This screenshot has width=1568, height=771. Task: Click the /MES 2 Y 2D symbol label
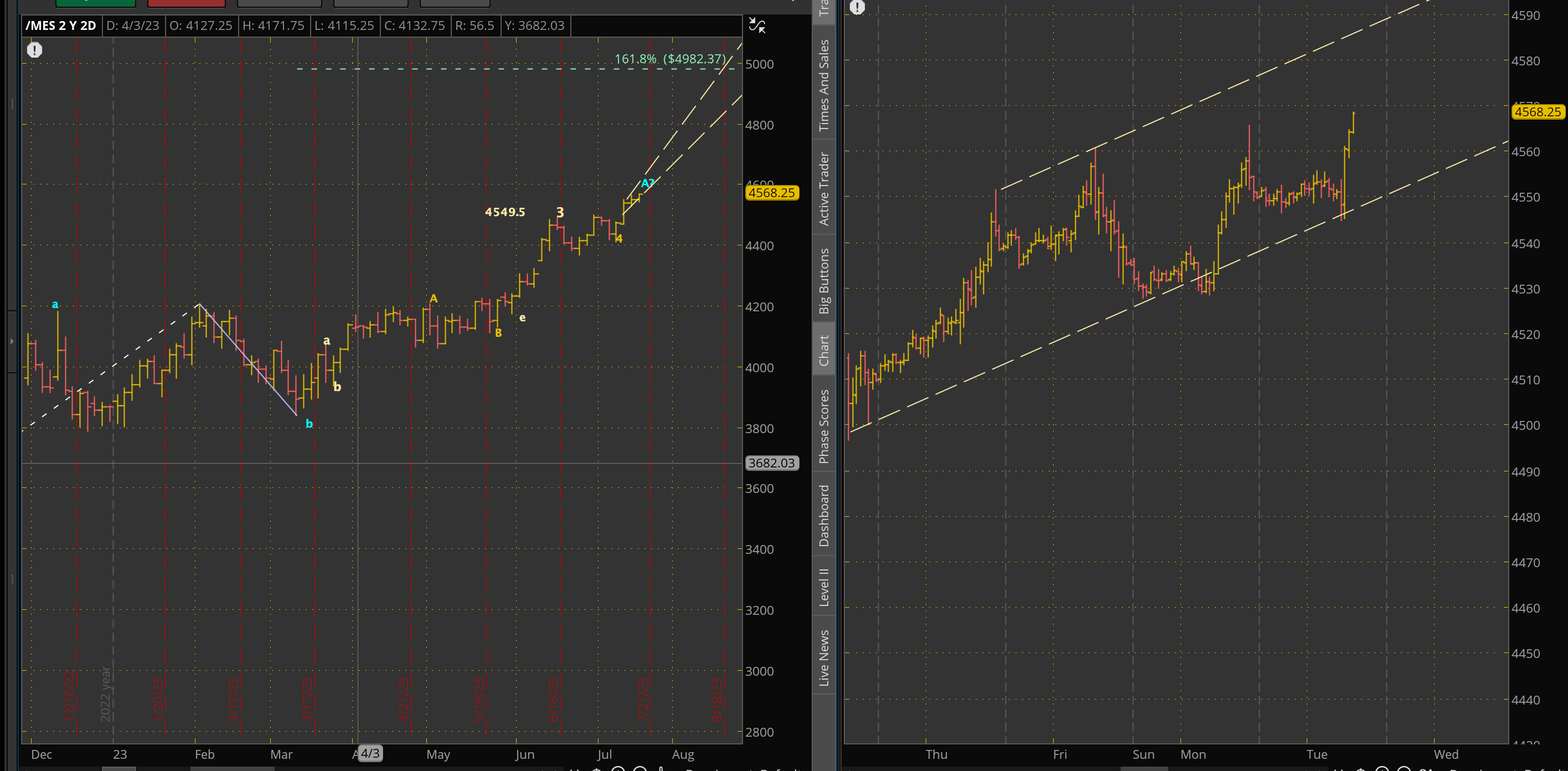pyautogui.click(x=61, y=25)
